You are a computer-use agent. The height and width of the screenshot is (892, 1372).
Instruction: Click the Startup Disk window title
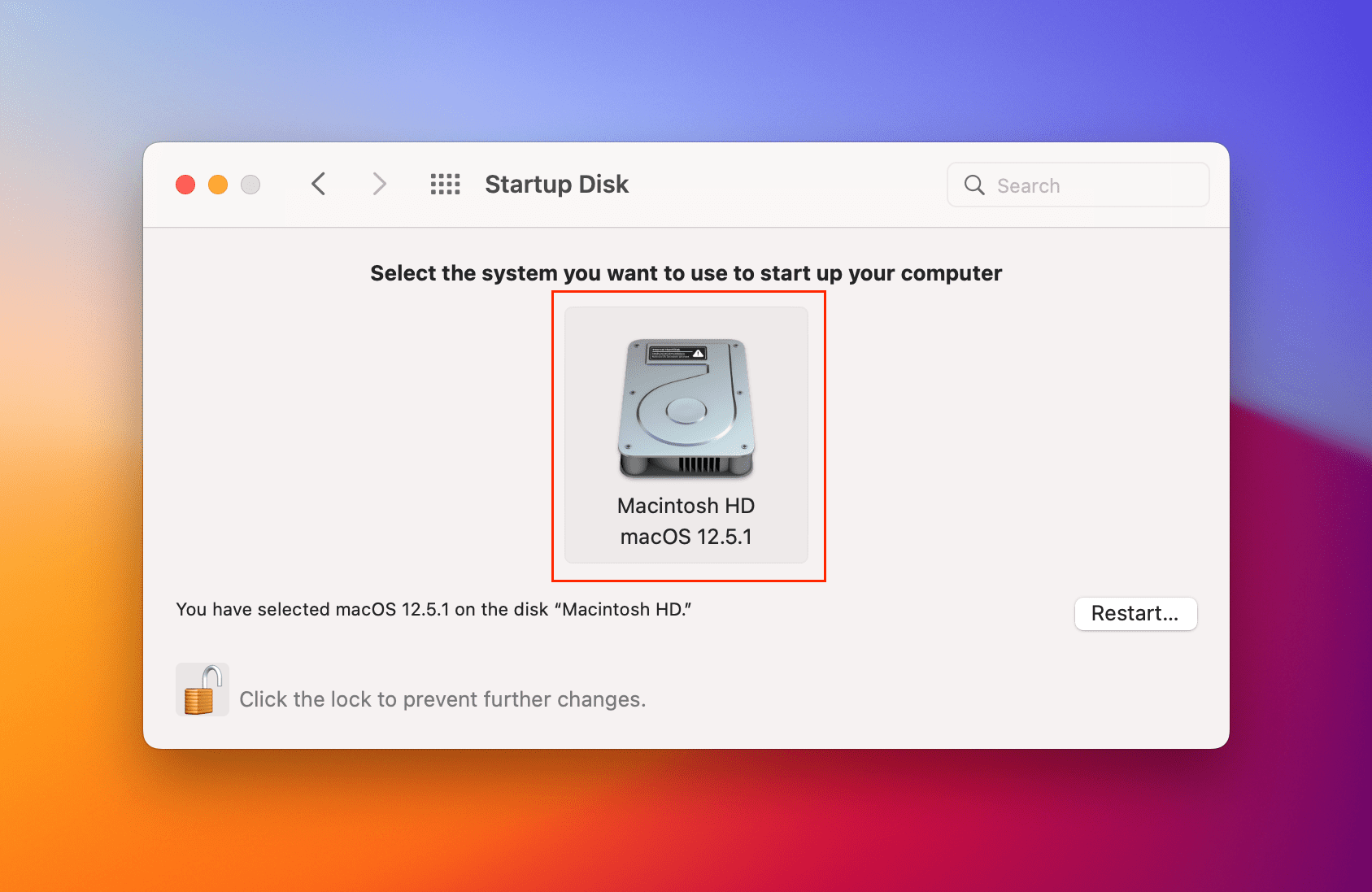(556, 185)
